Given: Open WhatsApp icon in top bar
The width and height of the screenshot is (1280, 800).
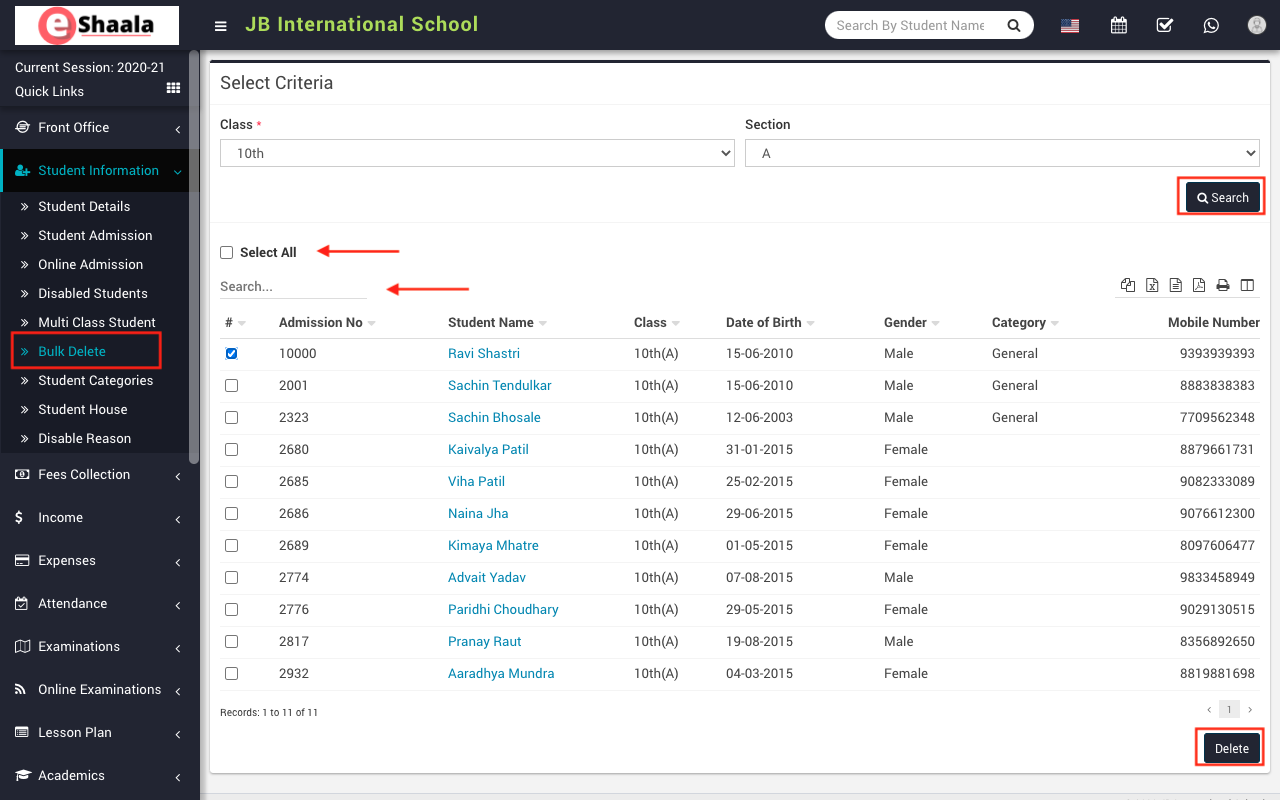Looking at the screenshot, I should [1211, 26].
